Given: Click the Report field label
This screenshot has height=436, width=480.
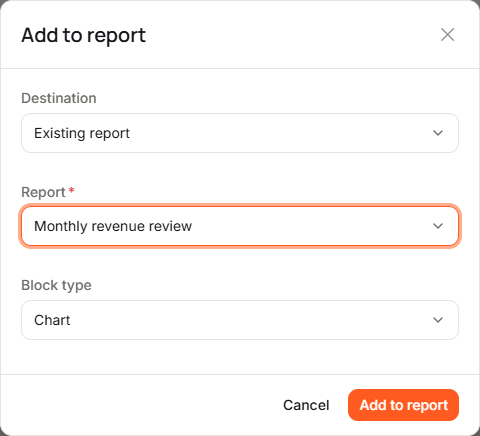Looking at the screenshot, I should [43, 192].
